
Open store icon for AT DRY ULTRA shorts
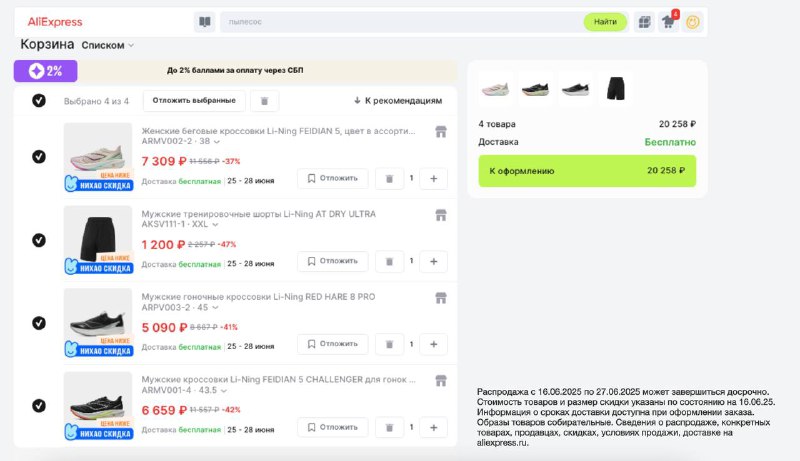(441, 215)
